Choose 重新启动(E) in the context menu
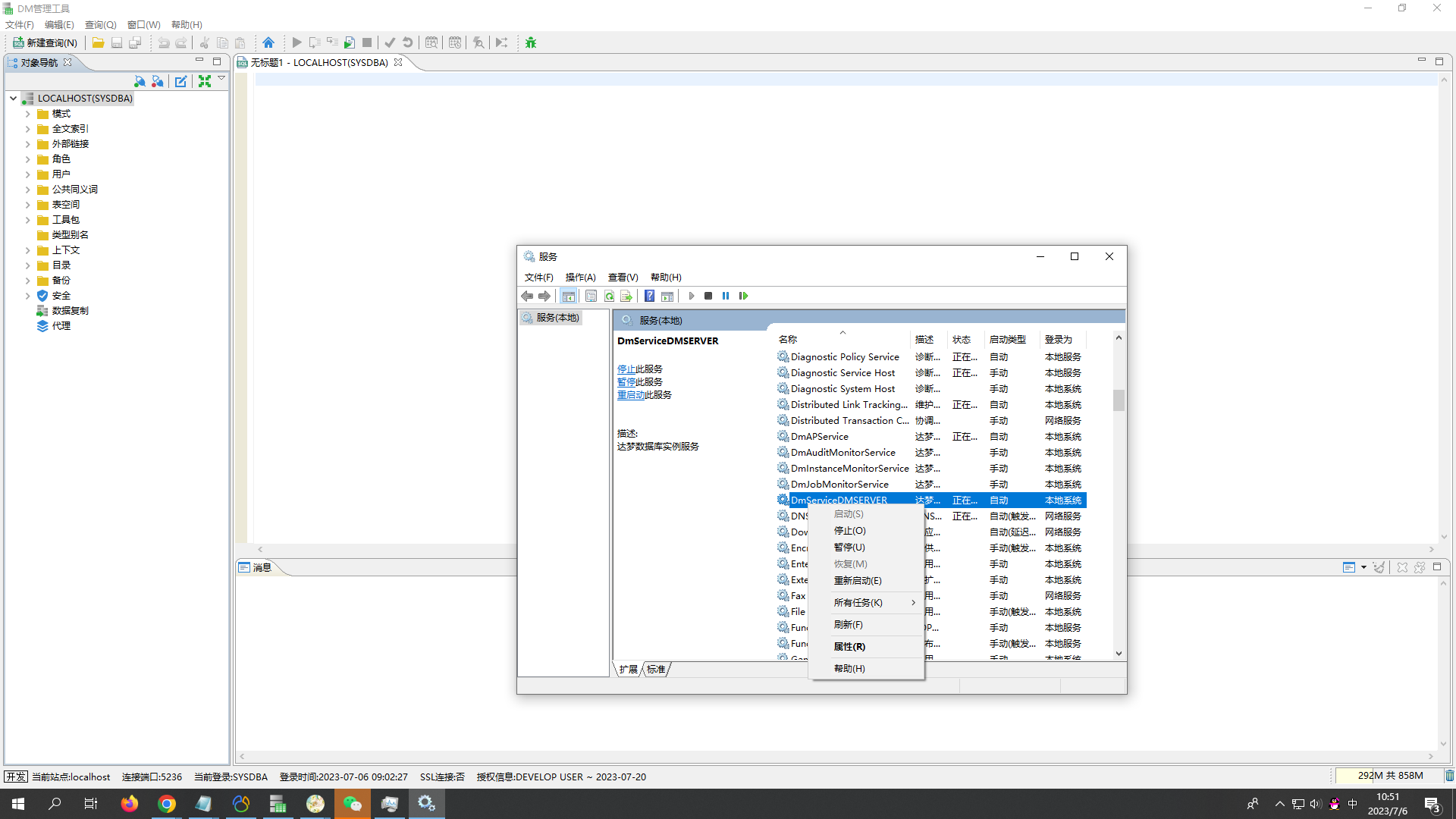This screenshot has width=1456, height=819. pyautogui.click(x=858, y=581)
